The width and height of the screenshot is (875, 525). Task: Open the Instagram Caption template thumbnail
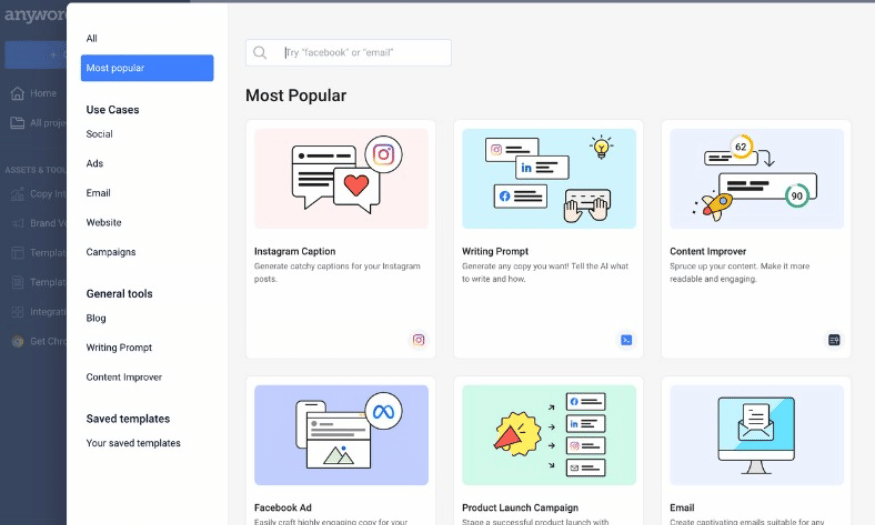point(341,179)
